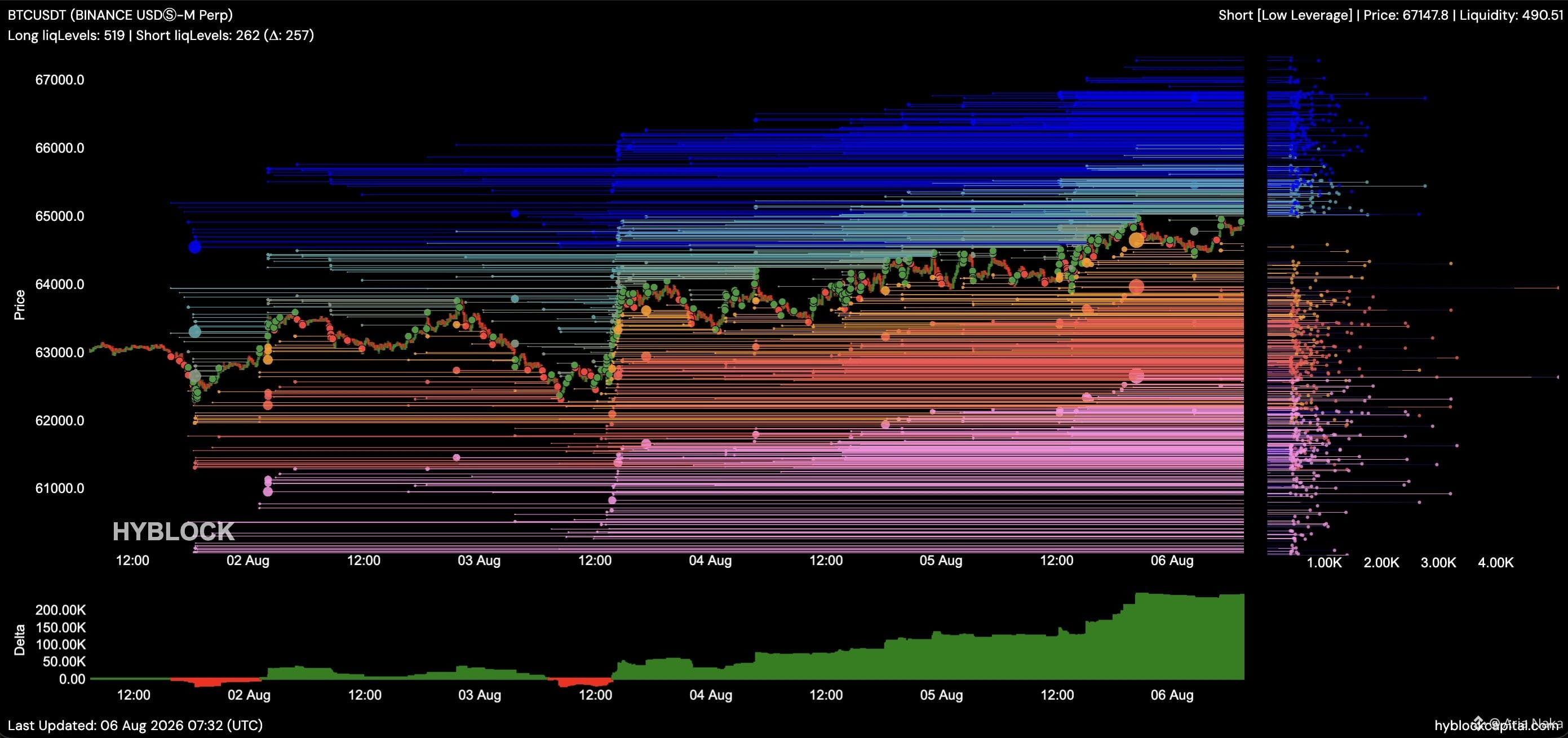Click '05 Aug' under the Delta chart
The height and width of the screenshot is (738, 1568).
tap(942, 695)
